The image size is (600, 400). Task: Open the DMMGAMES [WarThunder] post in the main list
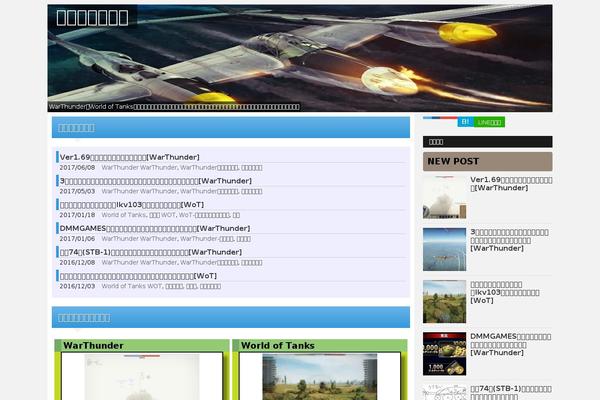(x=155, y=229)
